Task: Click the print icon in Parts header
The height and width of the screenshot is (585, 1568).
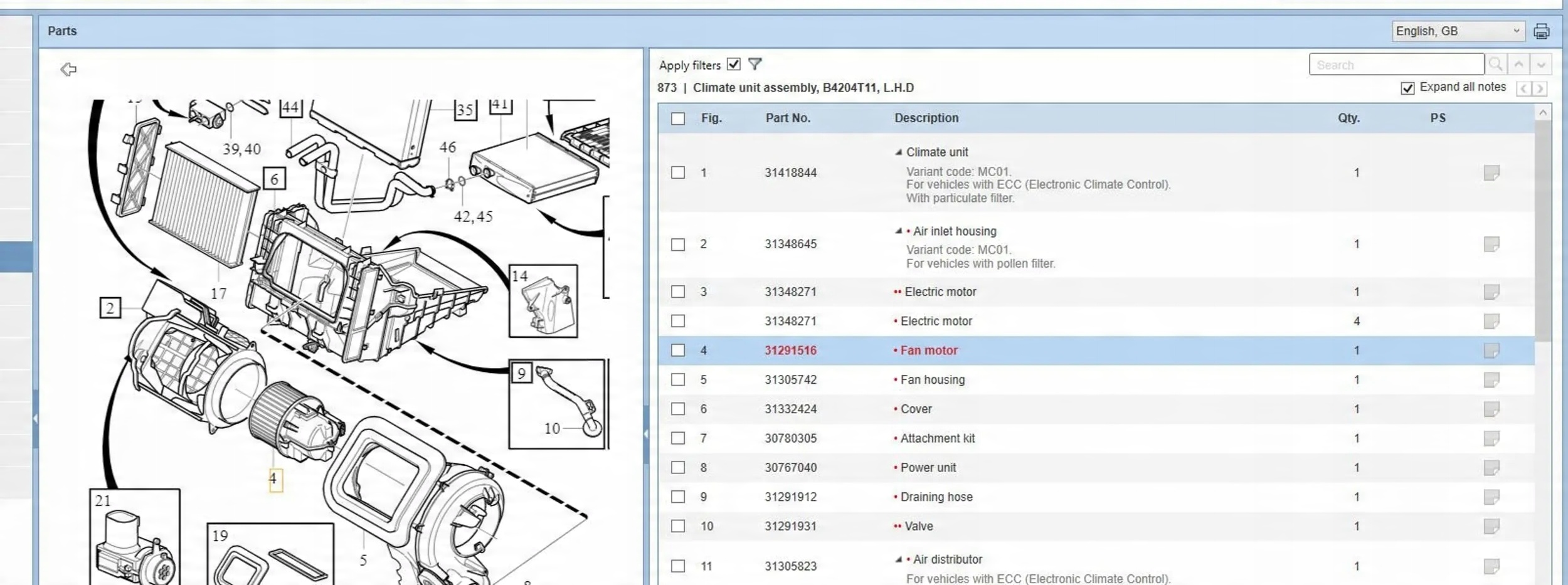Action: click(x=1541, y=31)
